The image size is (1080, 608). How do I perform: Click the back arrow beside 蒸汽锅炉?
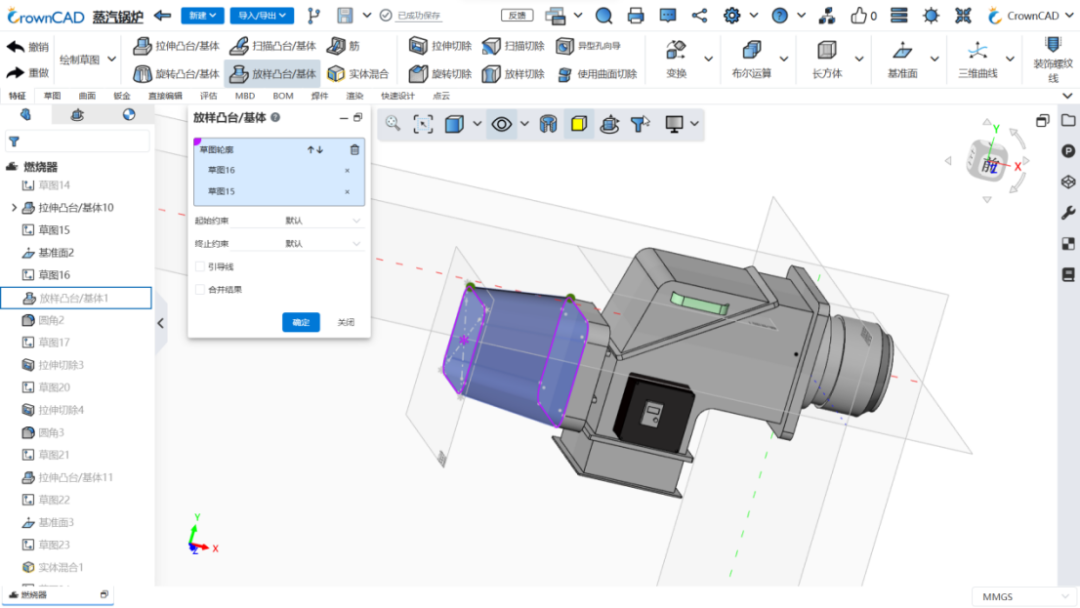coord(163,15)
